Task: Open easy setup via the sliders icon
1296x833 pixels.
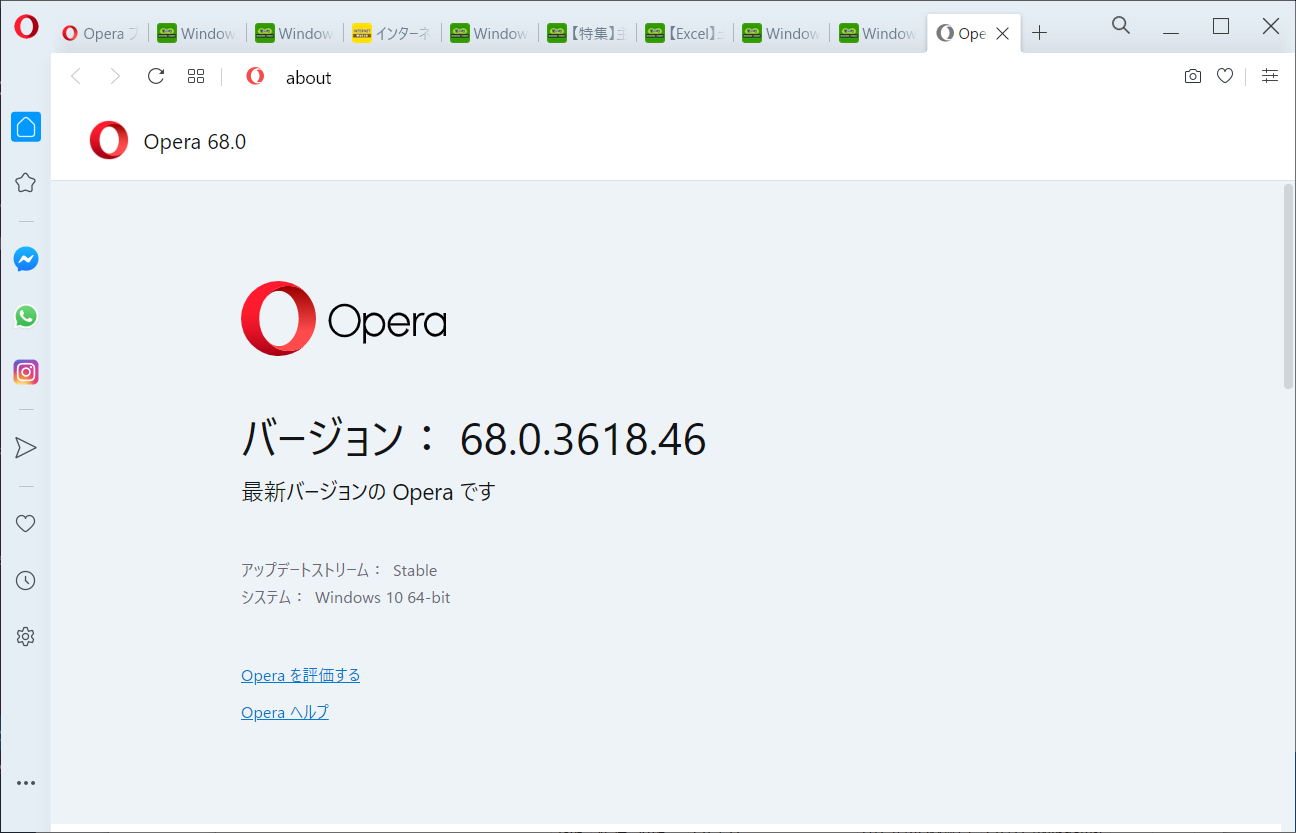Action: click(1270, 75)
